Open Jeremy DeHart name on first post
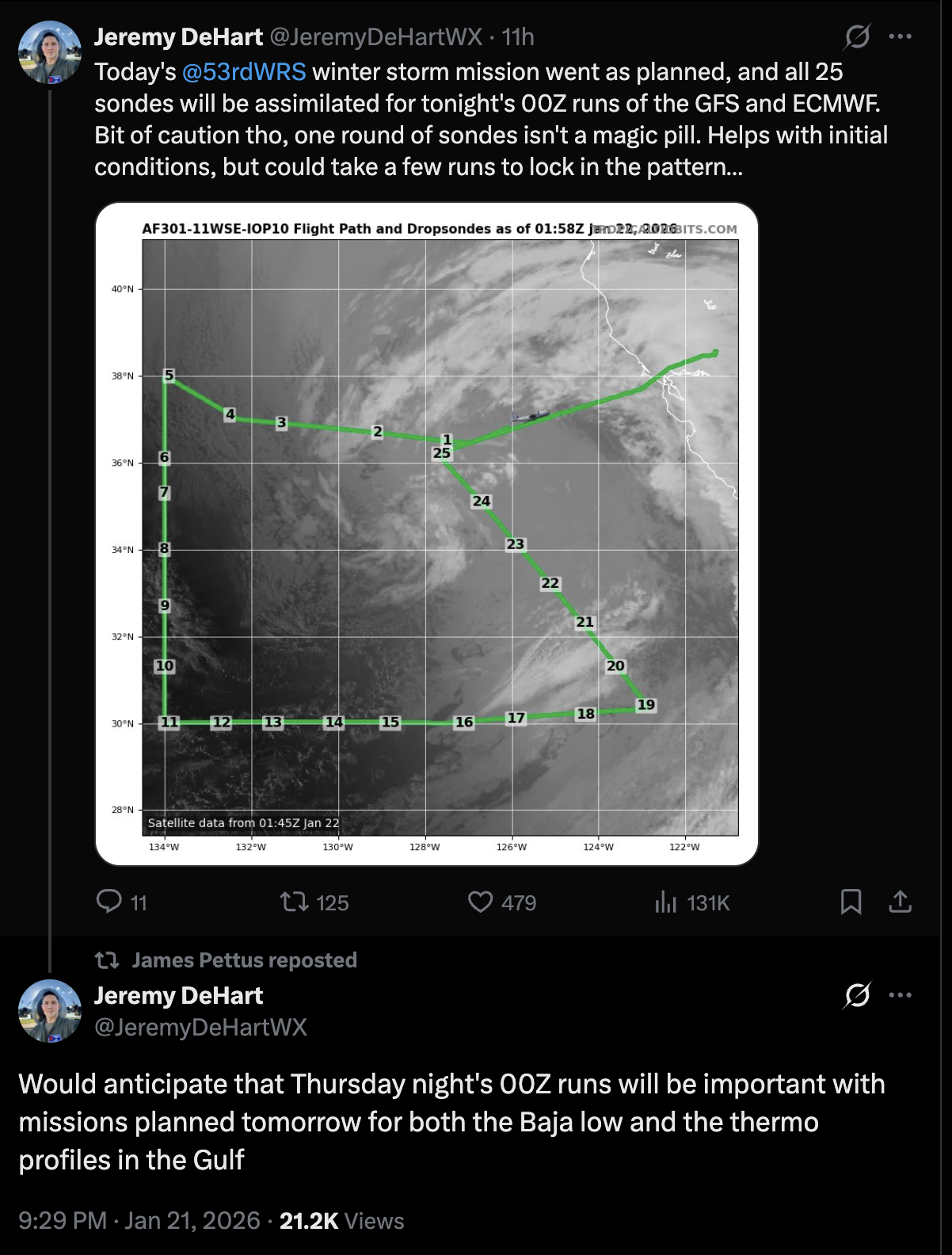Image resolution: width=952 pixels, height=1255 pixels. [x=178, y=37]
